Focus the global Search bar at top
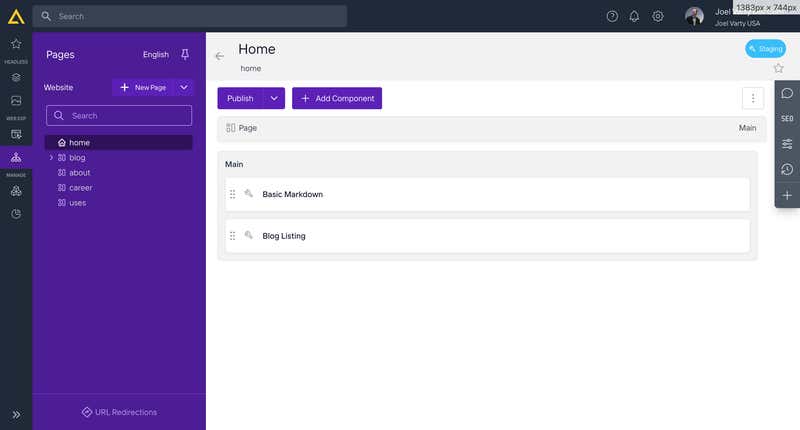The width and height of the screenshot is (800, 430). pyautogui.click(x=190, y=16)
